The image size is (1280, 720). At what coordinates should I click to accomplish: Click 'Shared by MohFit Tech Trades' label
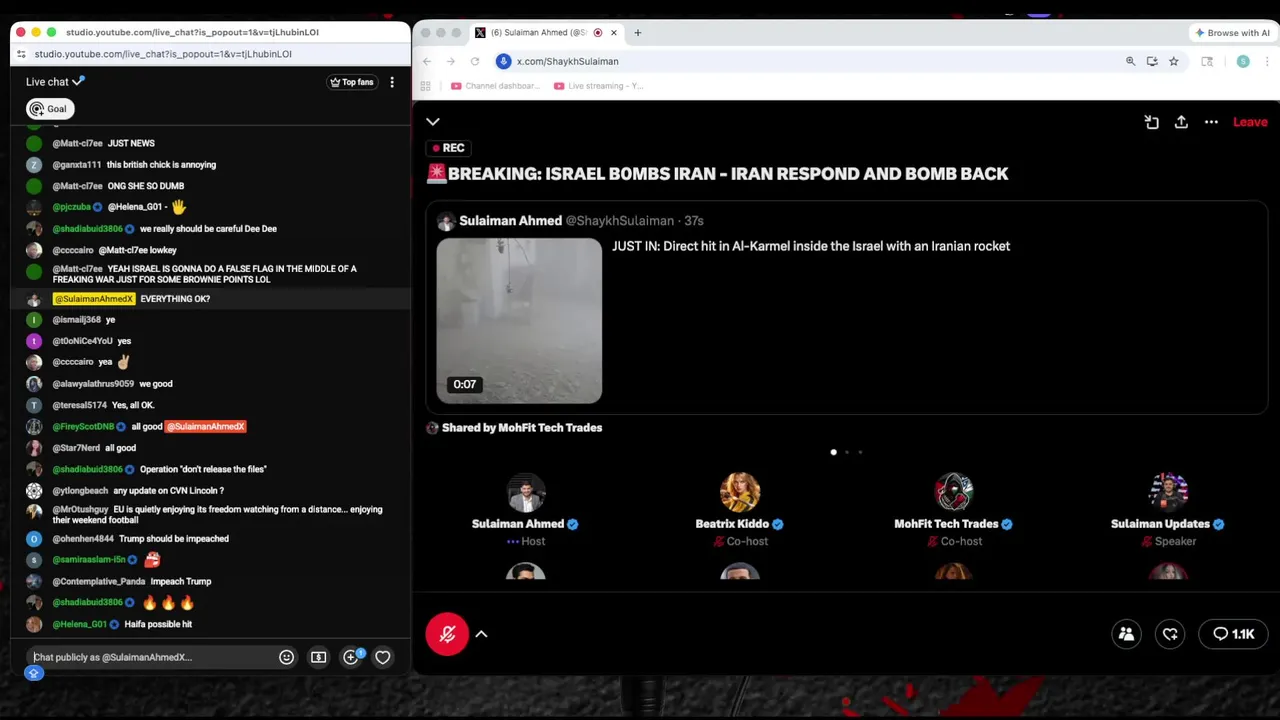point(522,428)
